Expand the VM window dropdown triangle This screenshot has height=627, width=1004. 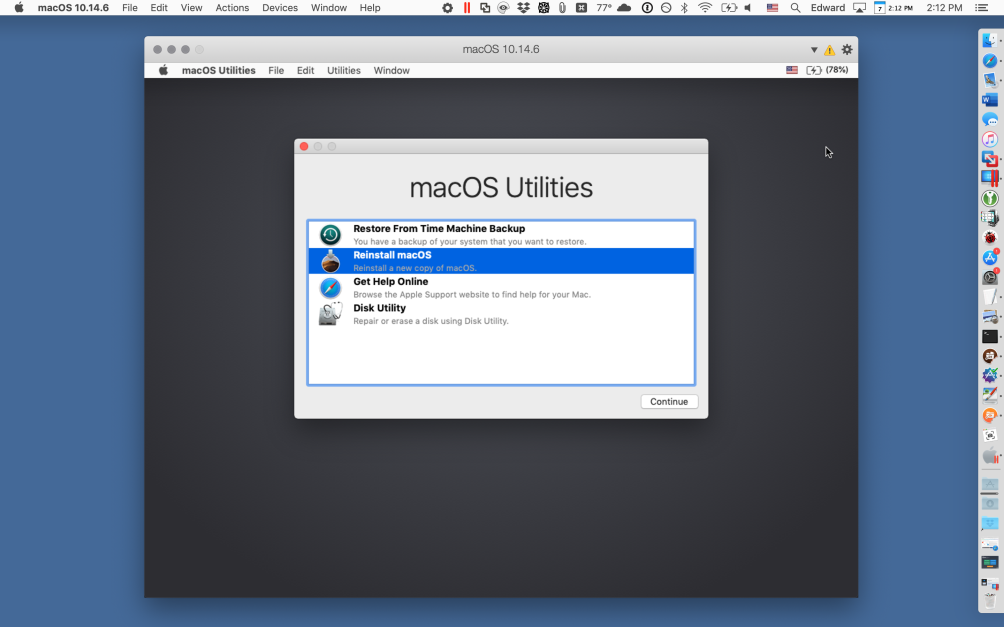tap(814, 50)
